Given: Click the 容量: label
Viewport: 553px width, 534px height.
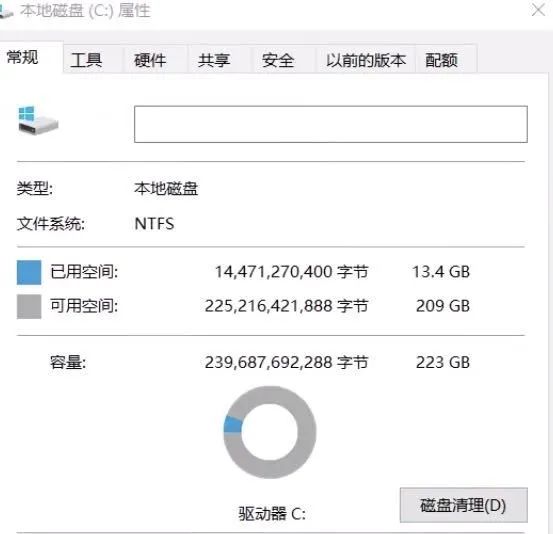Looking at the screenshot, I should pyautogui.click(x=68, y=362).
